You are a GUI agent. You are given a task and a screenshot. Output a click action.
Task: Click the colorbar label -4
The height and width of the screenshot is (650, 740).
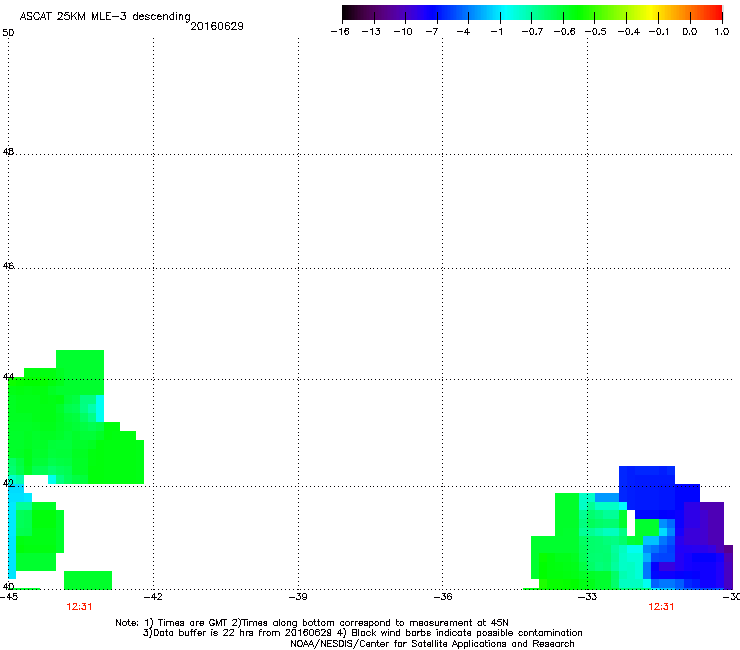(463, 32)
